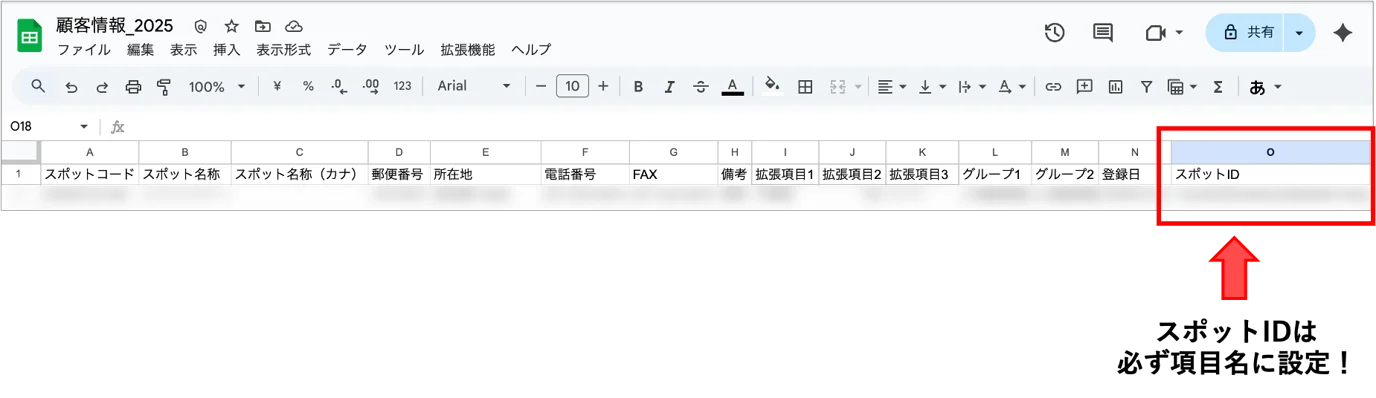
Task: Open version history clock icon
Action: (1054, 33)
